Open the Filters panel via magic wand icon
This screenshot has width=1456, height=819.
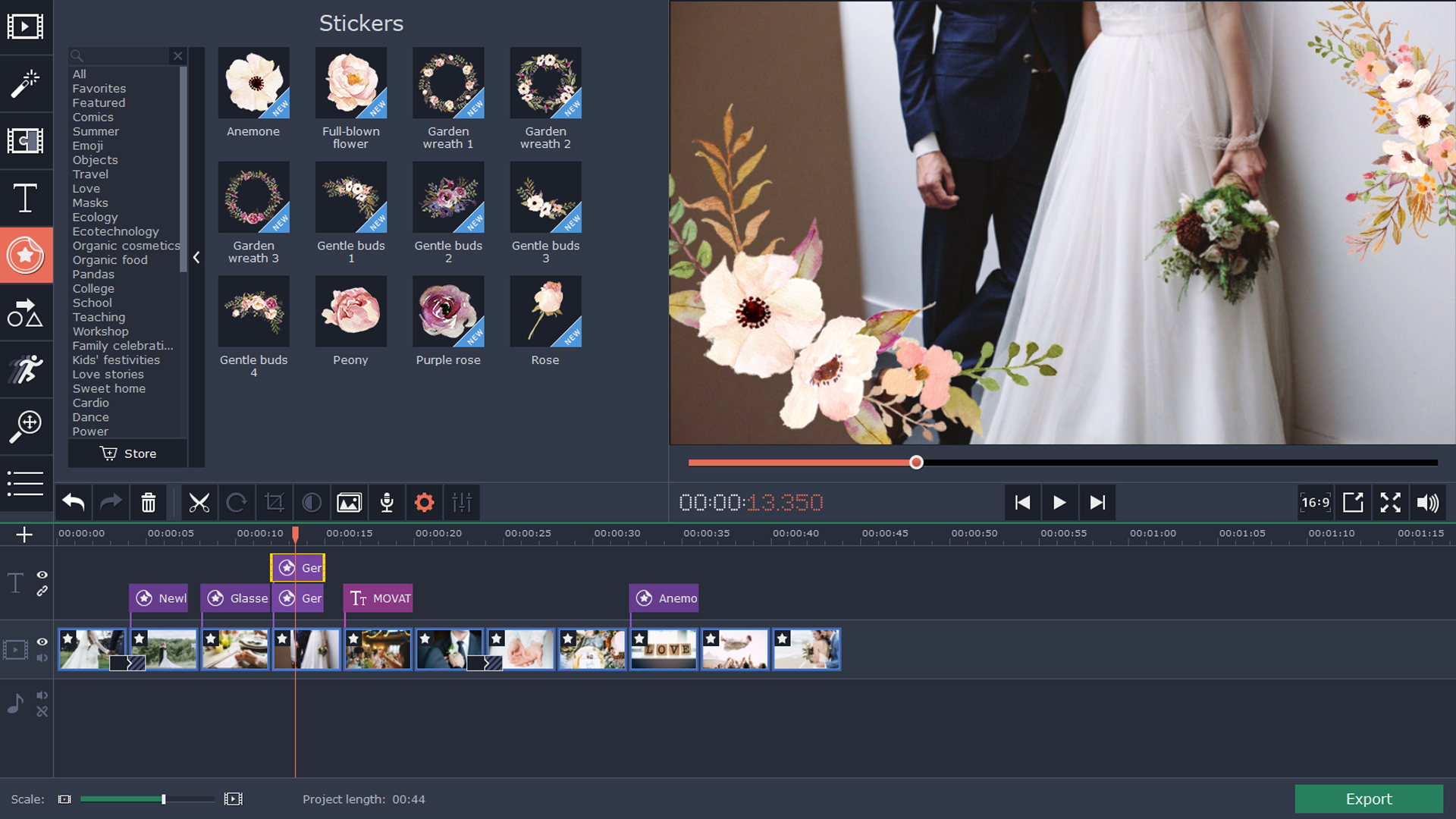pyautogui.click(x=27, y=83)
